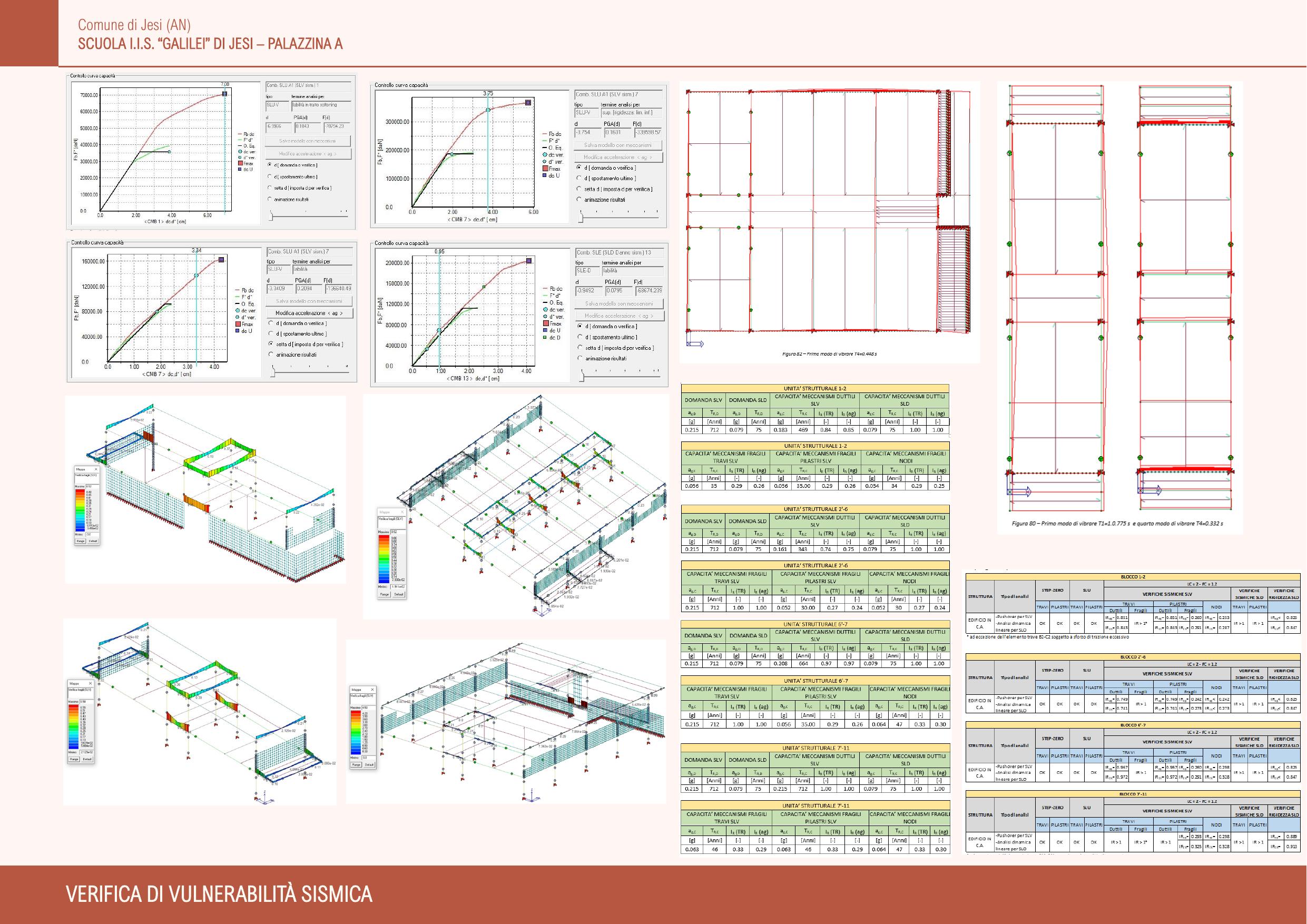Close Mappa legend with Massimo 0.92

click(x=402, y=512)
